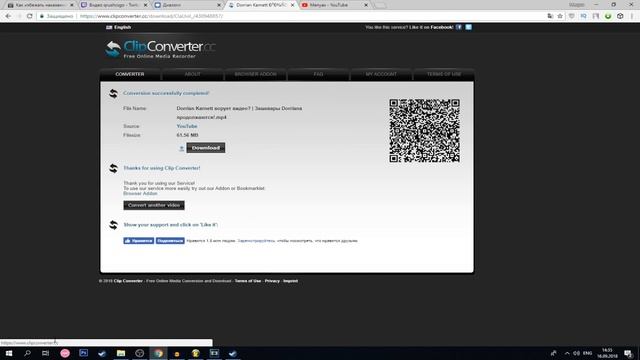Click the secure lock icon in address bar
Image resolution: width=640 pixels, height=360 pixels.
pyautogui.click(x=42, y=16)
